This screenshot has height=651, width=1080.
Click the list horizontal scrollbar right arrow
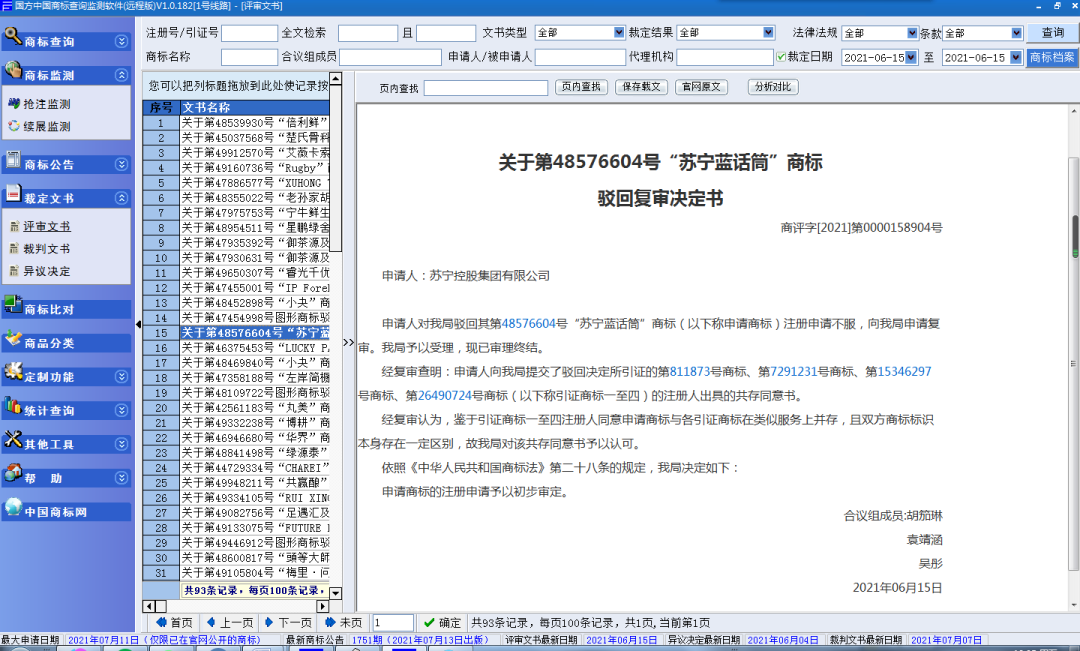click(x=322, y=606)
